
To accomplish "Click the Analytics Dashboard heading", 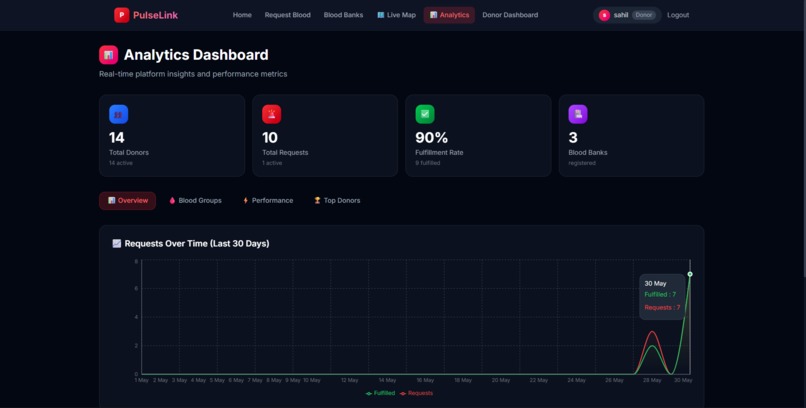I will 196,55.
